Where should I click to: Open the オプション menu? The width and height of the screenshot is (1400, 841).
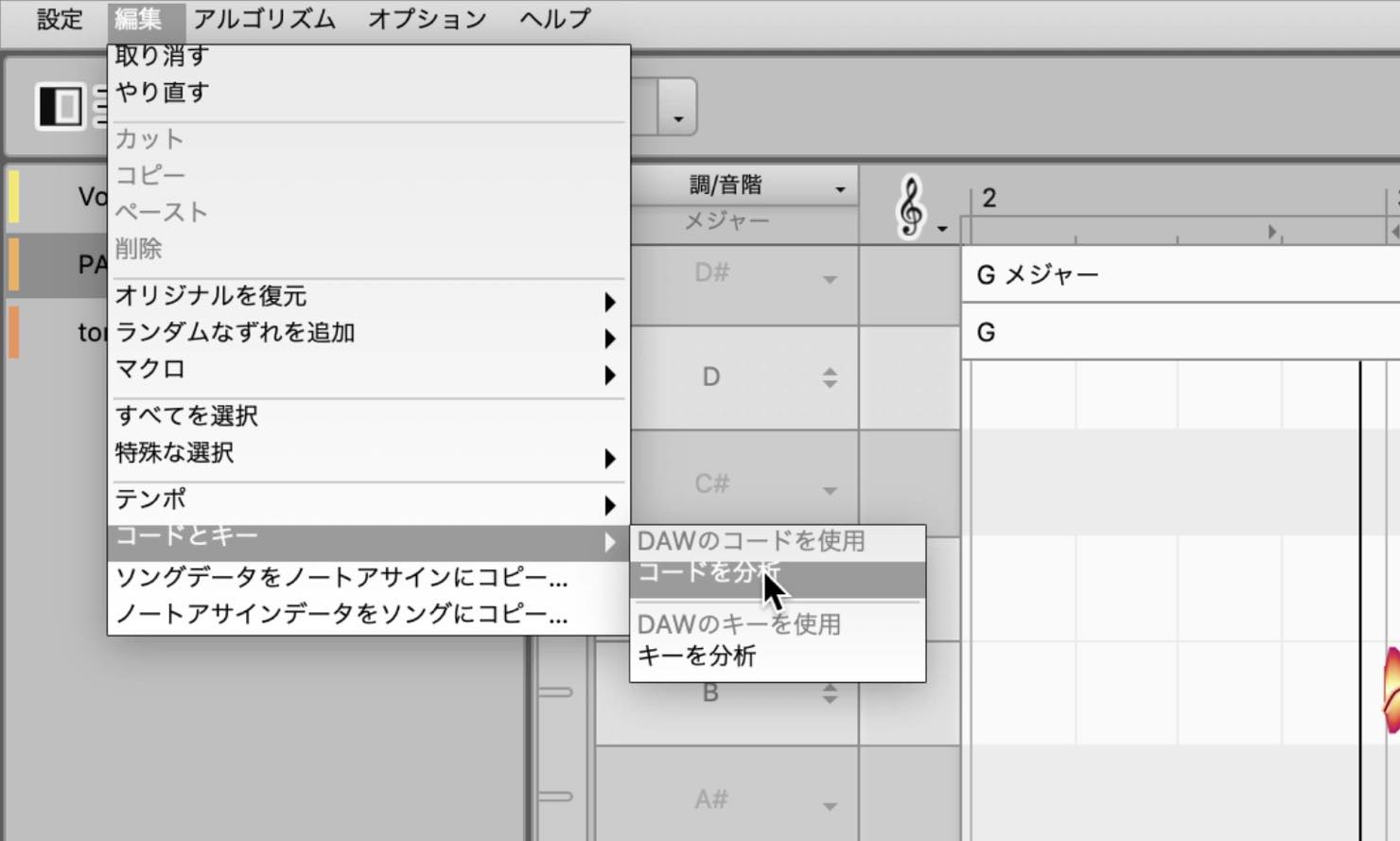[427, 19]
